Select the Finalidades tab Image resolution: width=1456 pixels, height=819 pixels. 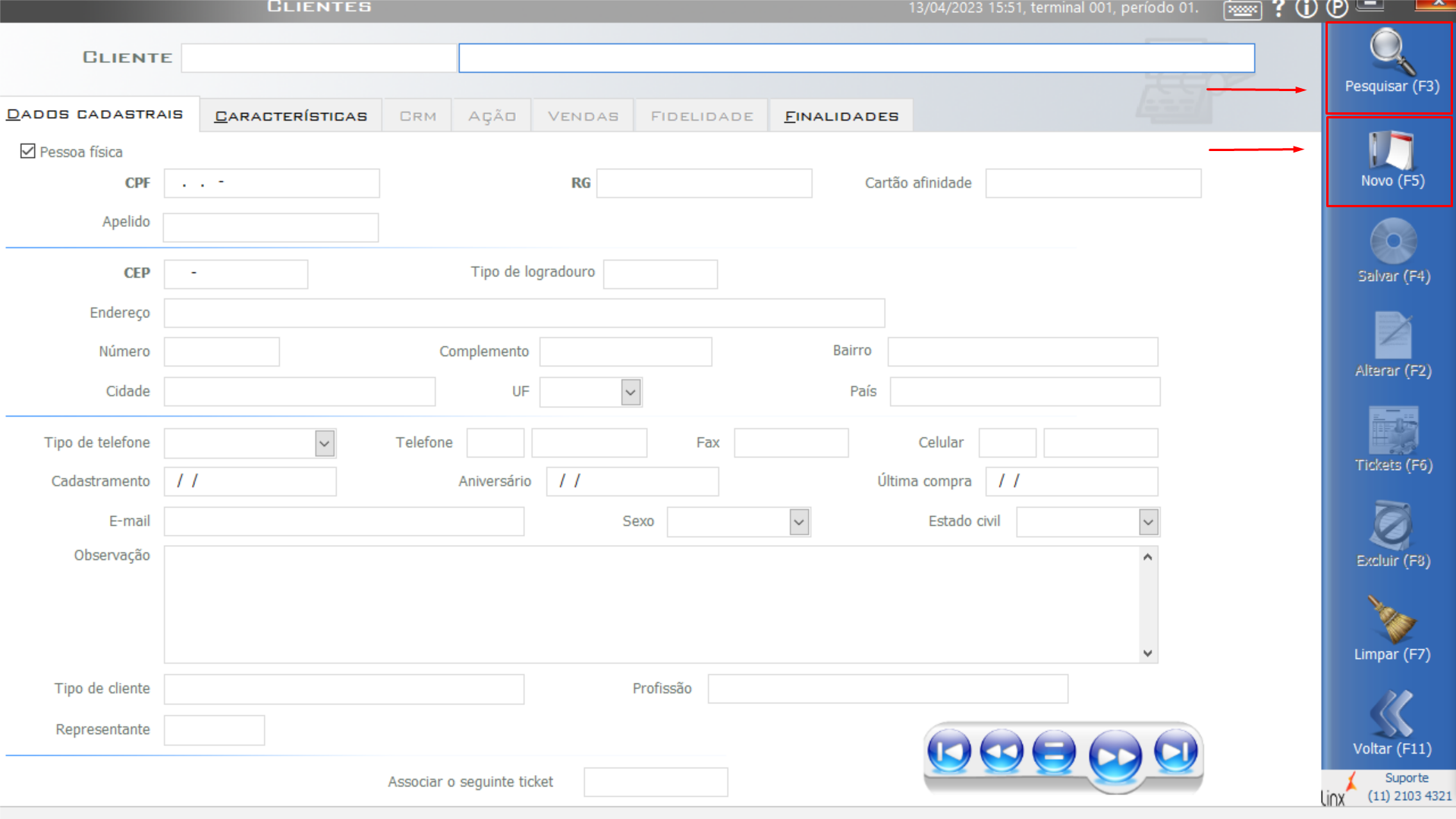click(x=841, y=116)
